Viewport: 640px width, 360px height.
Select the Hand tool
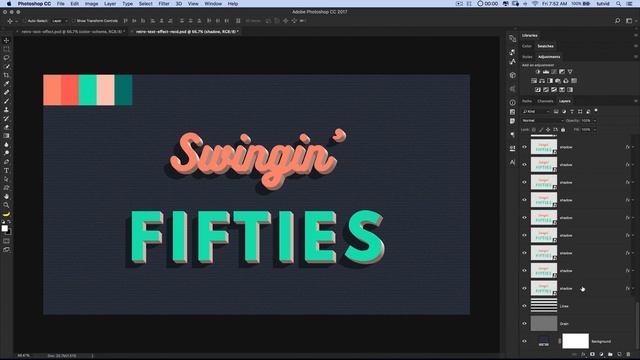pos(6,196)
